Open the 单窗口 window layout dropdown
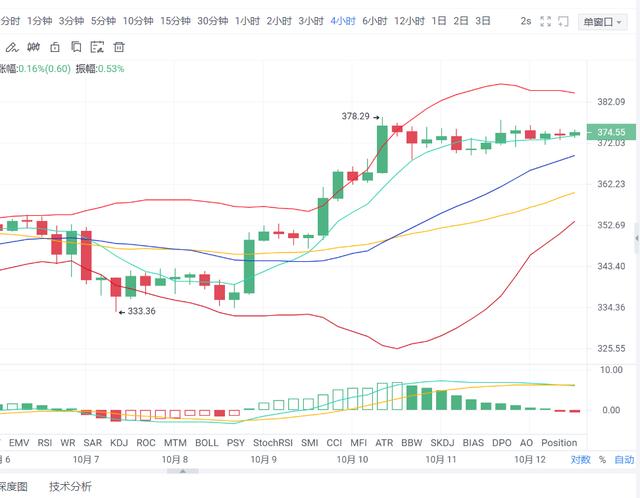 602,22
